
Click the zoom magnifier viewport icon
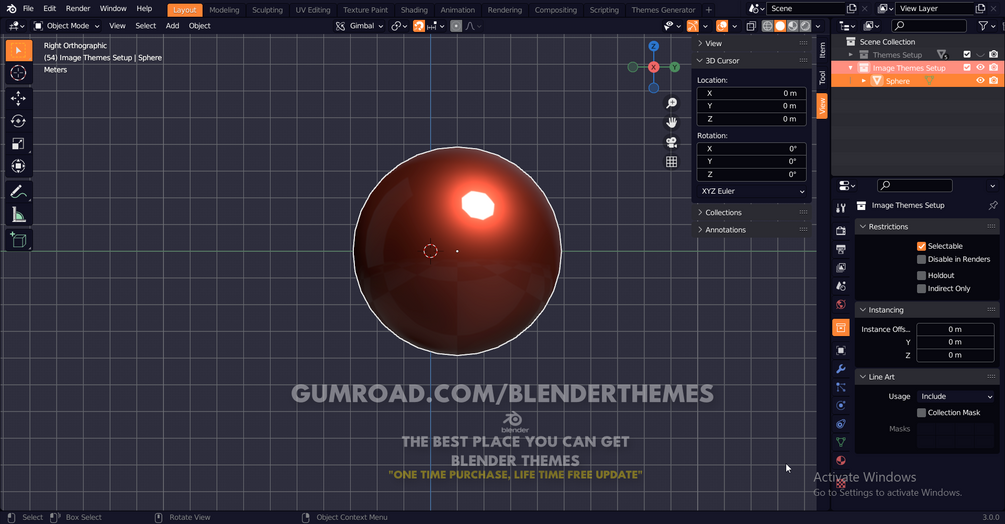(671, 103)
